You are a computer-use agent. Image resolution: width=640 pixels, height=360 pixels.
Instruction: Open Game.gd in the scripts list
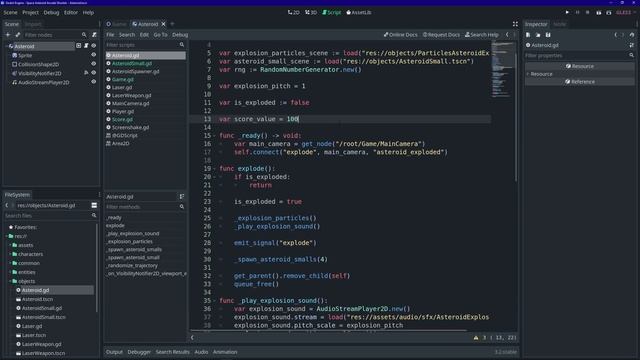pos(123,80)
